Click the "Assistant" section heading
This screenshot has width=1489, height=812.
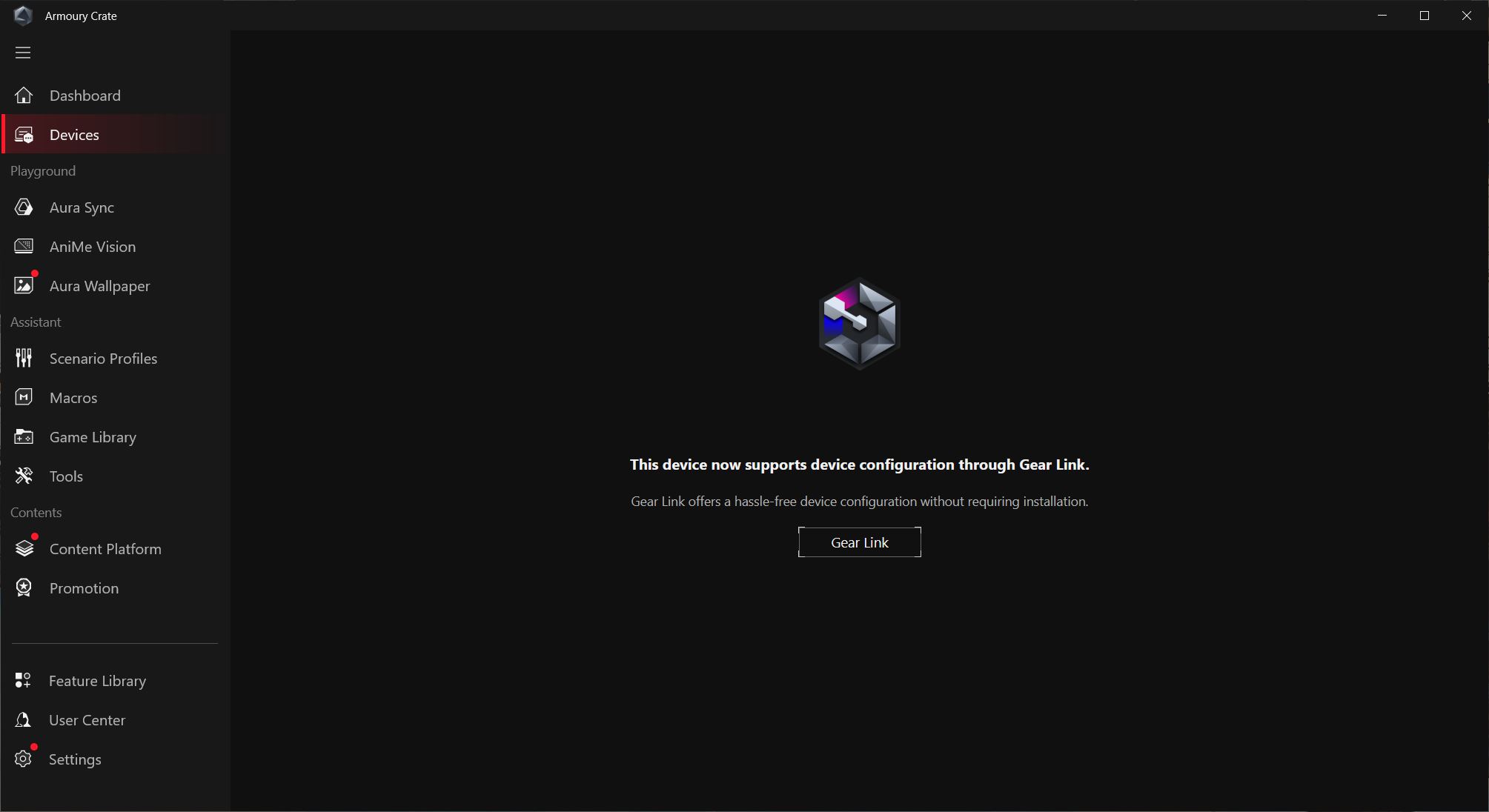click(x=36, y=322)
